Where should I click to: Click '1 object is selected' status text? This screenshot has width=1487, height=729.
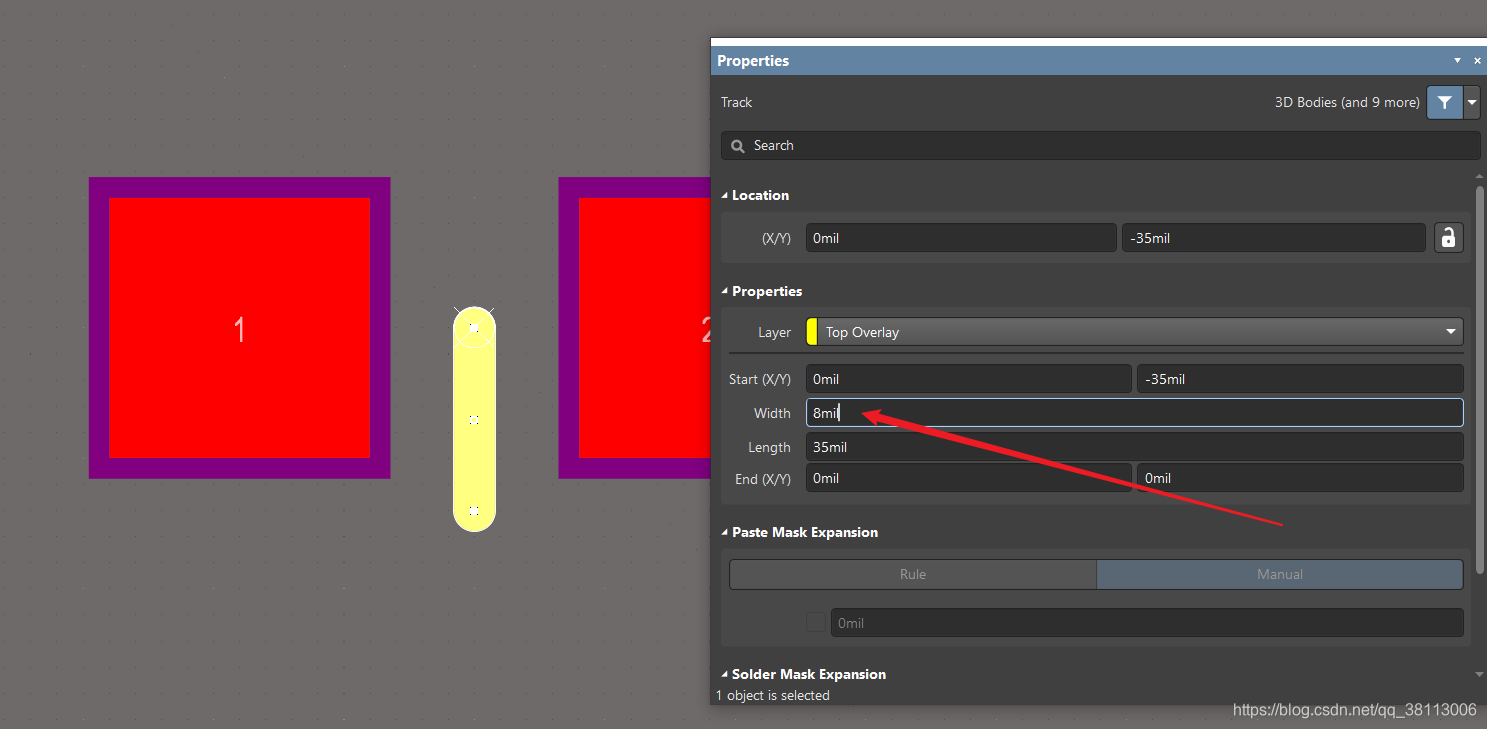pyautogui.click(x=772, y=695)
